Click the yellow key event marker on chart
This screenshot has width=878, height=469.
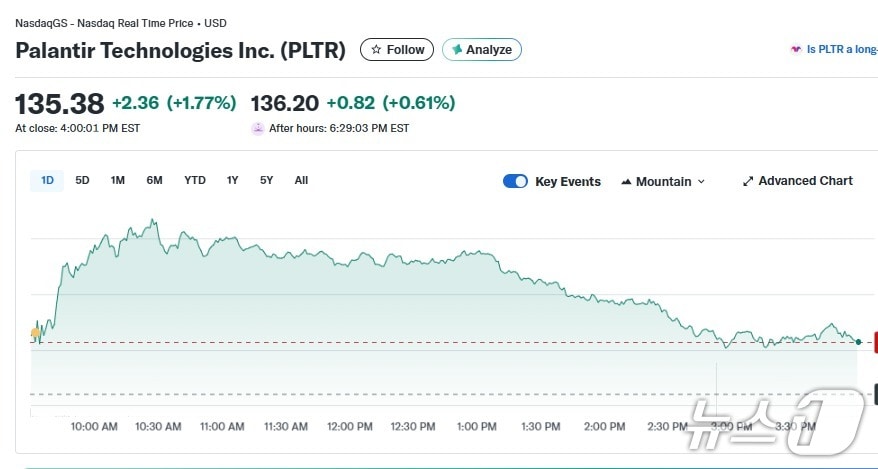[36, 333]
